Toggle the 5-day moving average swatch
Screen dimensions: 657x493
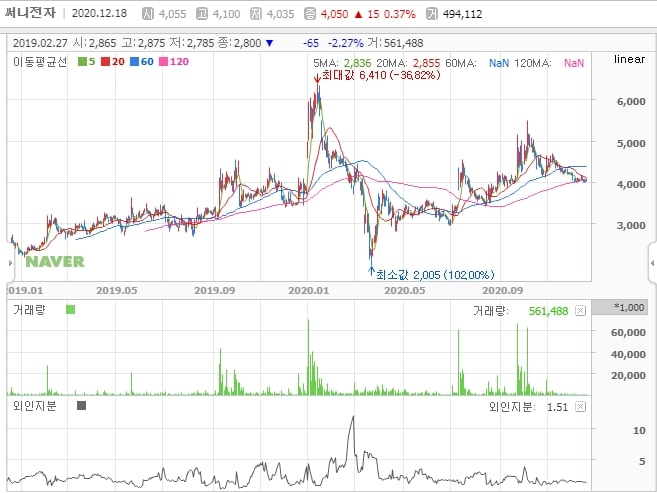83,62
